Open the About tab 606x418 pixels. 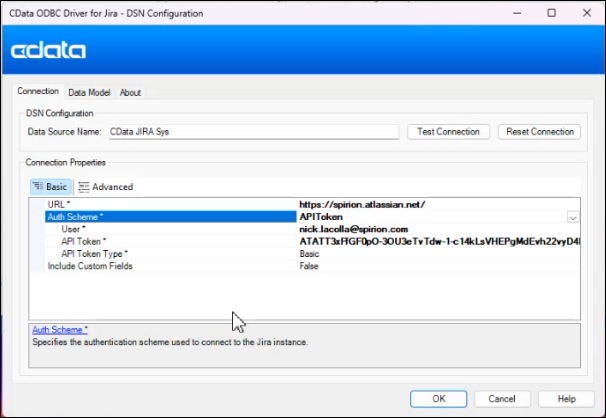pos(130,93)
